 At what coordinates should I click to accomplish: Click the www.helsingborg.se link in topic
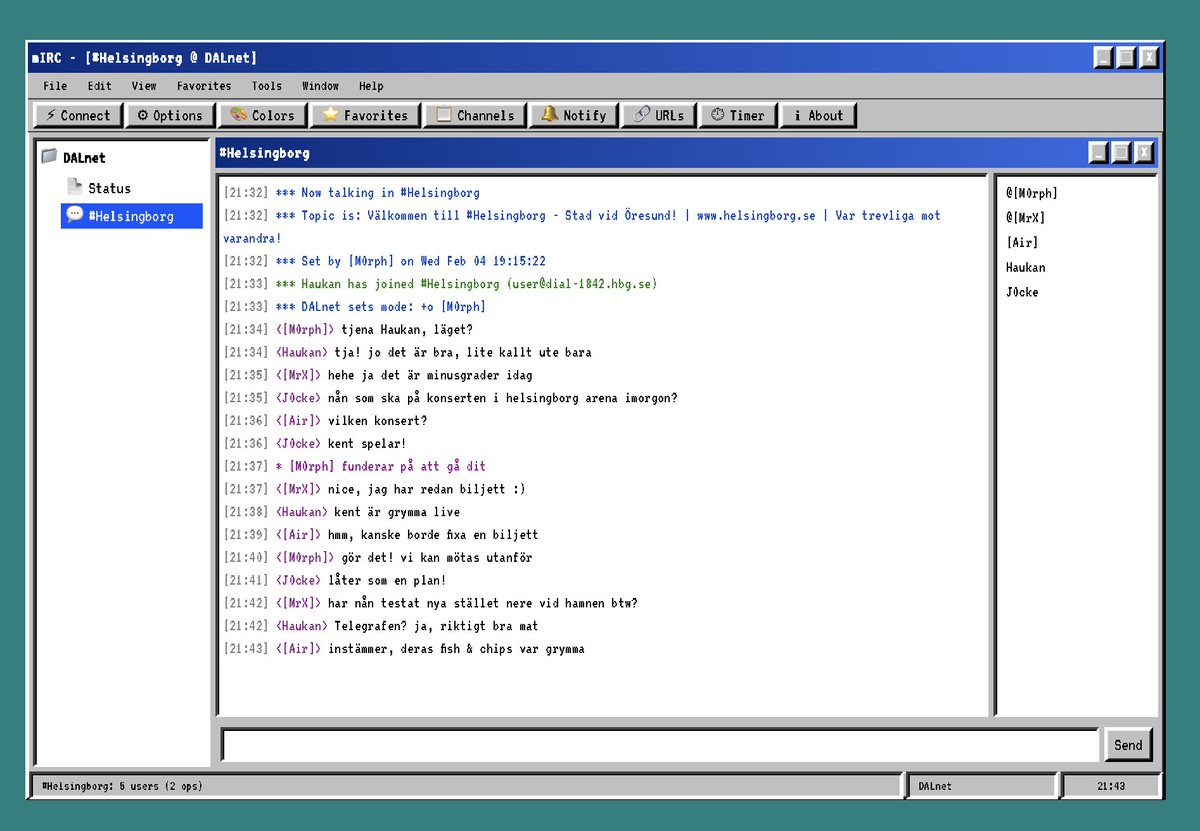(x=756, y=215)
